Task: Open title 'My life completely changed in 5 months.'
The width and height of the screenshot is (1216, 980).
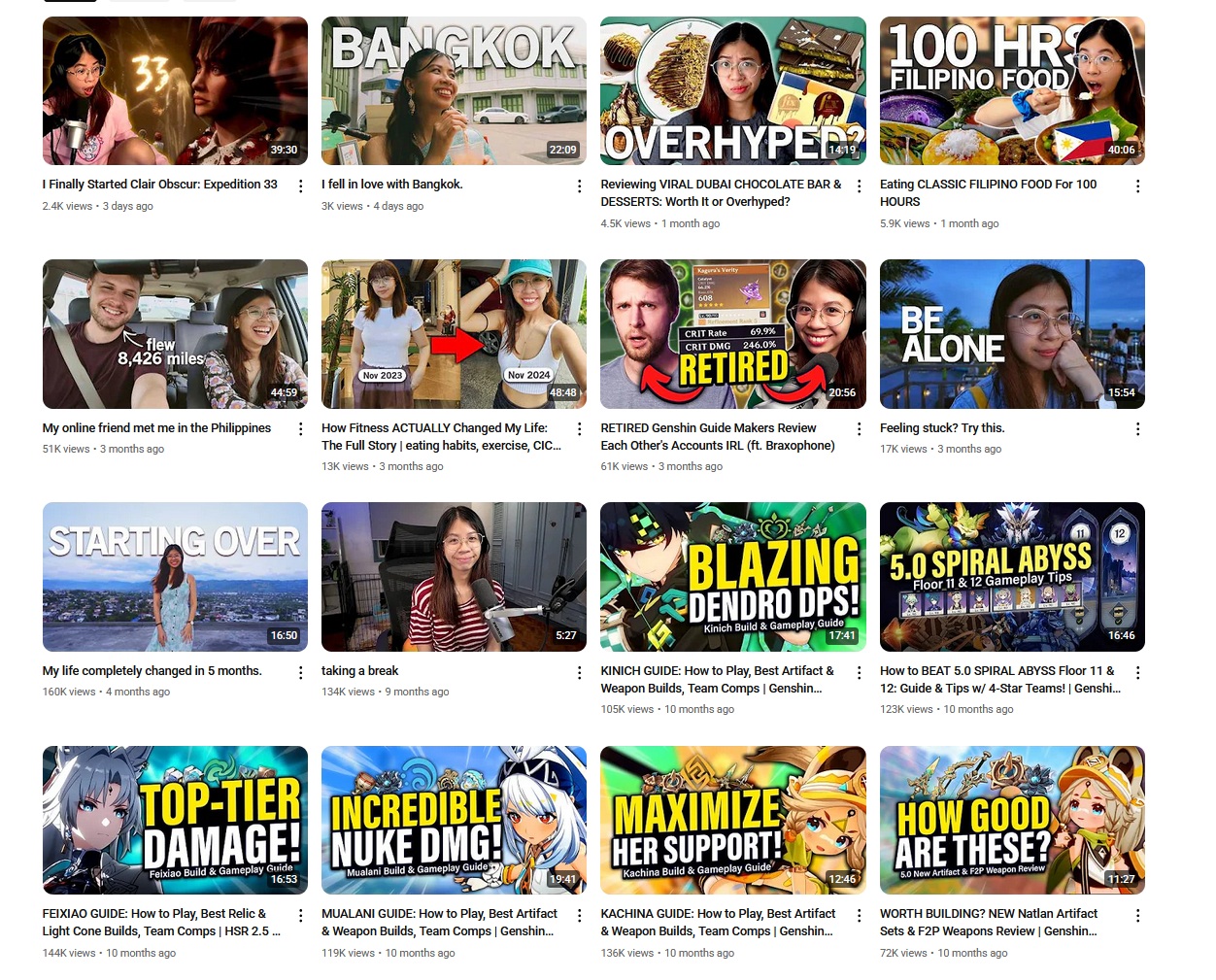Action: point(152,671)
